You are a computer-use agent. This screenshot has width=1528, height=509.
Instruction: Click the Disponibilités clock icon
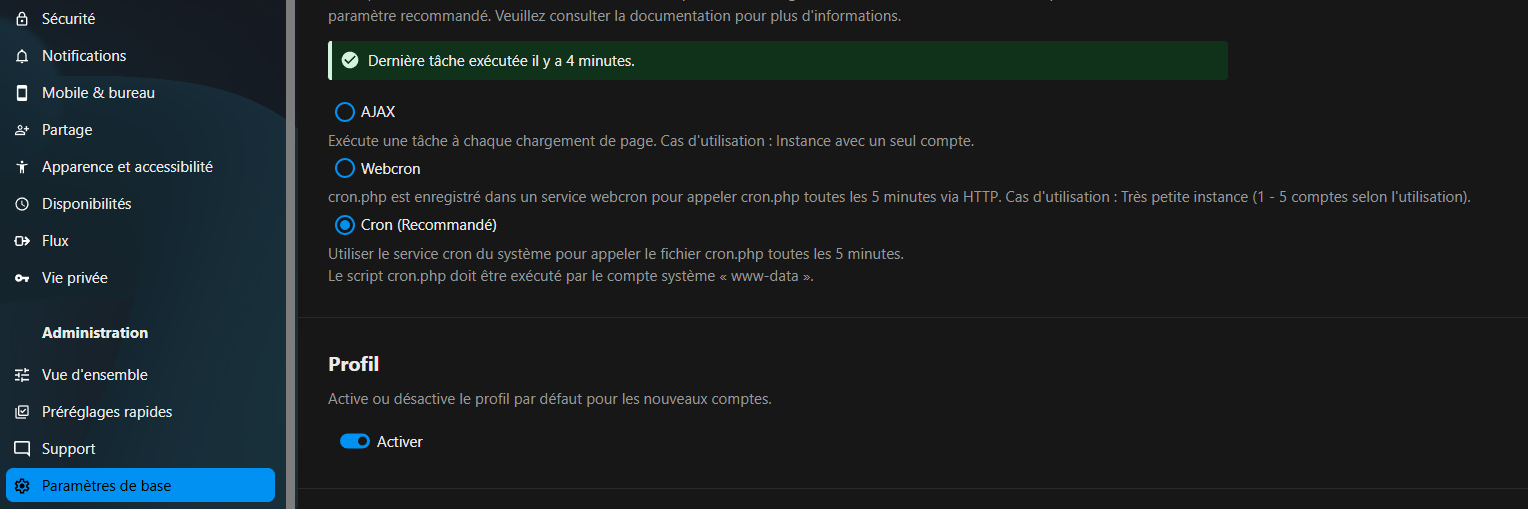(22, 204)
